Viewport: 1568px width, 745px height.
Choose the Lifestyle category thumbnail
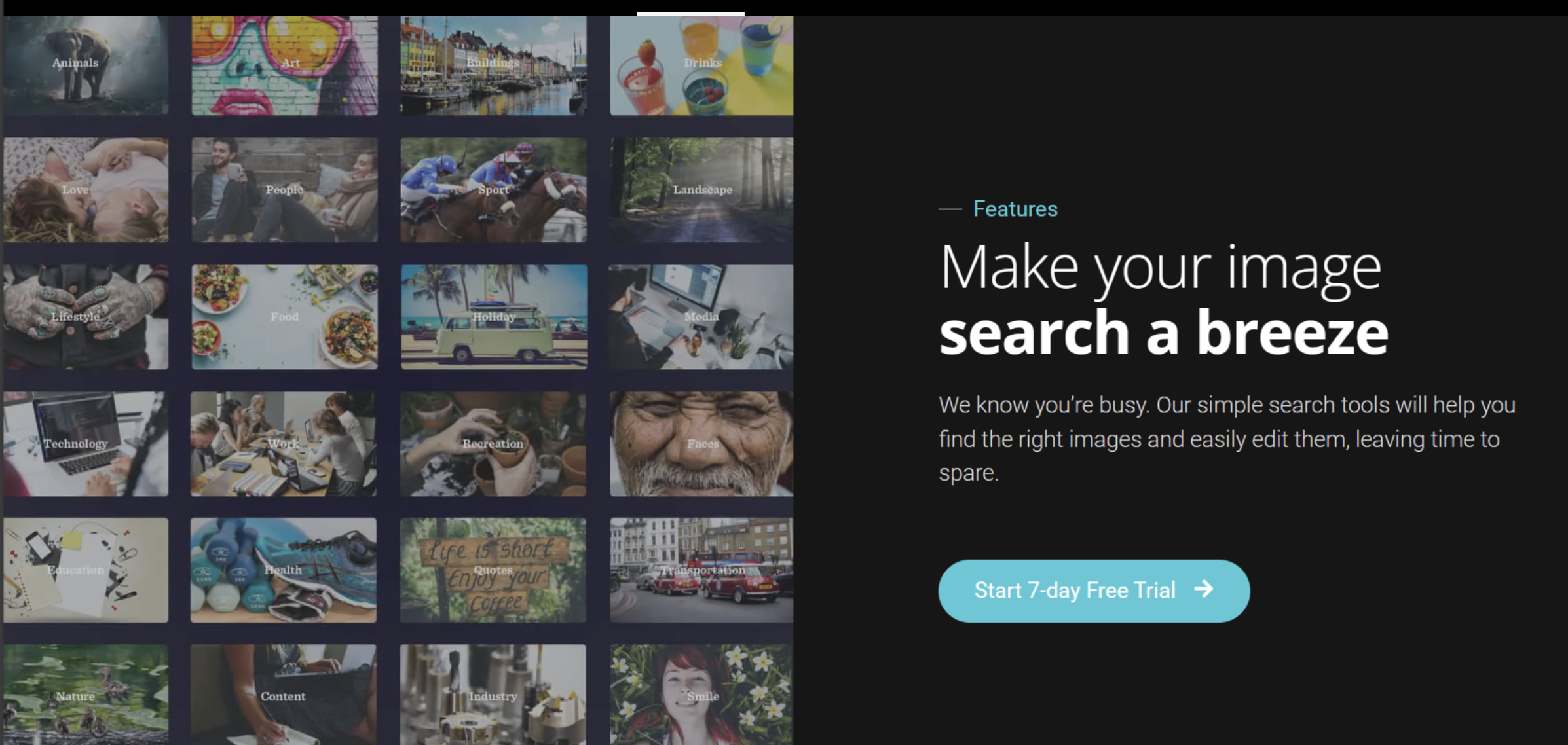click(86, 317)
